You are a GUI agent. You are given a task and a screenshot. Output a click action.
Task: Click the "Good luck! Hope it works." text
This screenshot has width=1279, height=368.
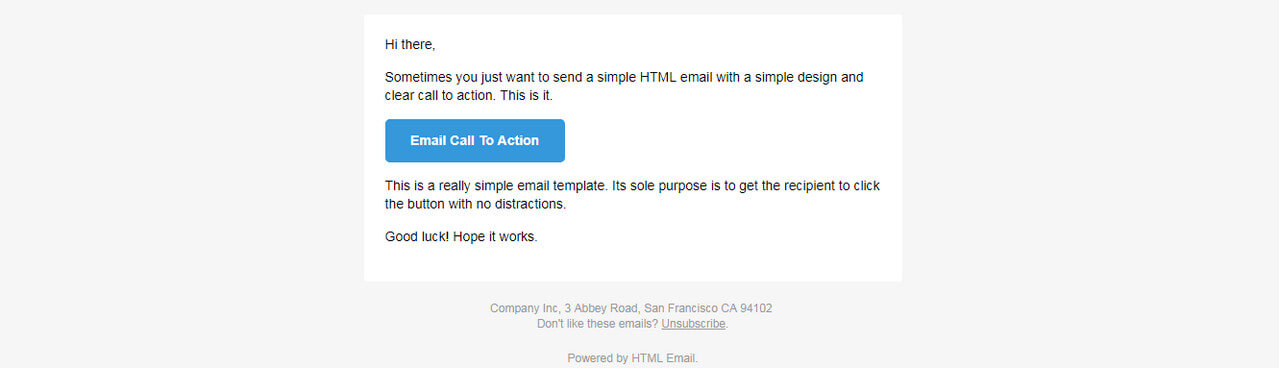[461, 237]
